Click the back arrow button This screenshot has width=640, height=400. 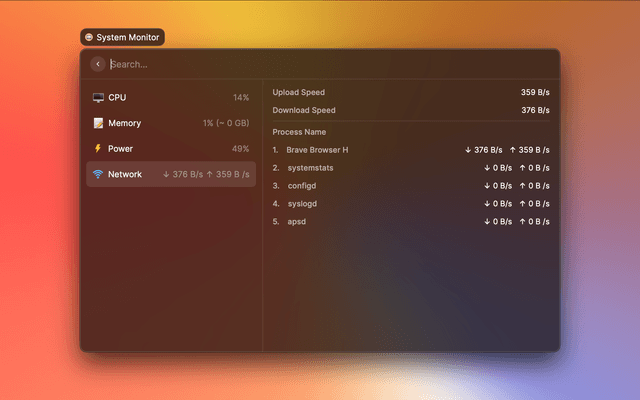click(98, 64)
